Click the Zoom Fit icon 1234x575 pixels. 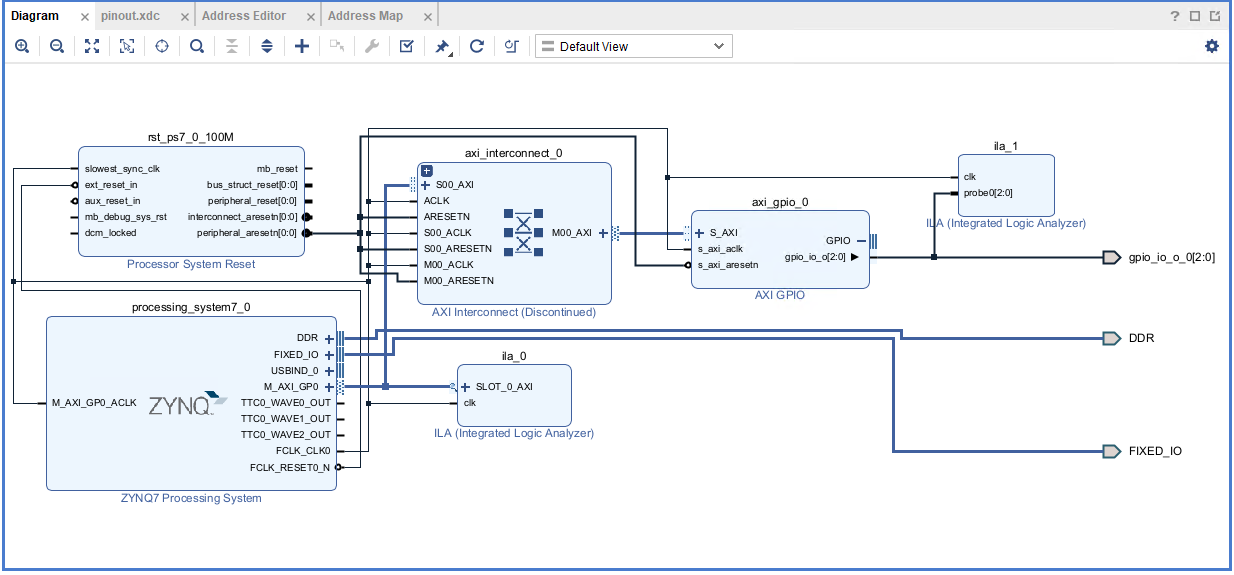point(92,46)
